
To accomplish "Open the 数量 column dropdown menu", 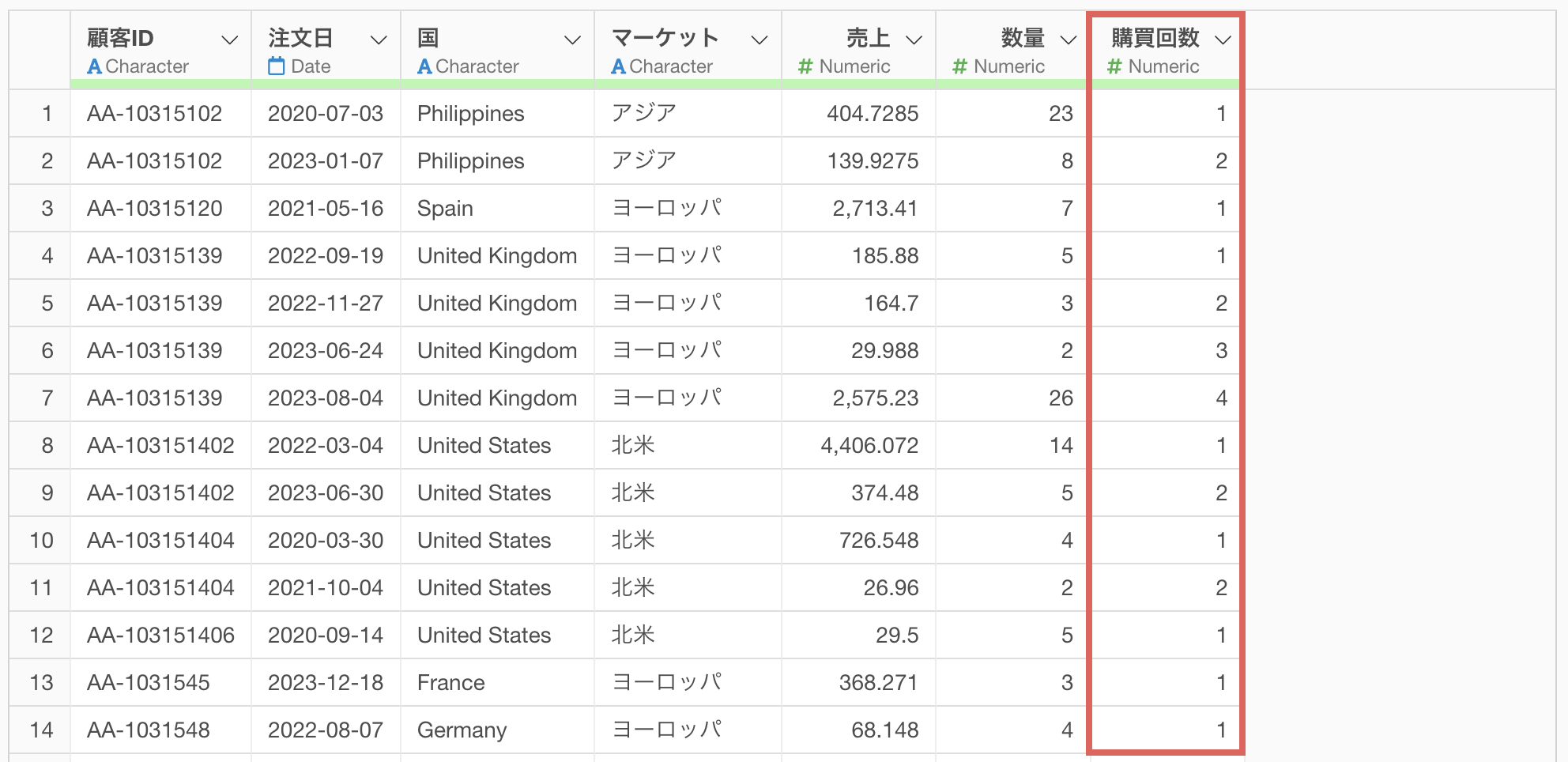I will 1069,40.
